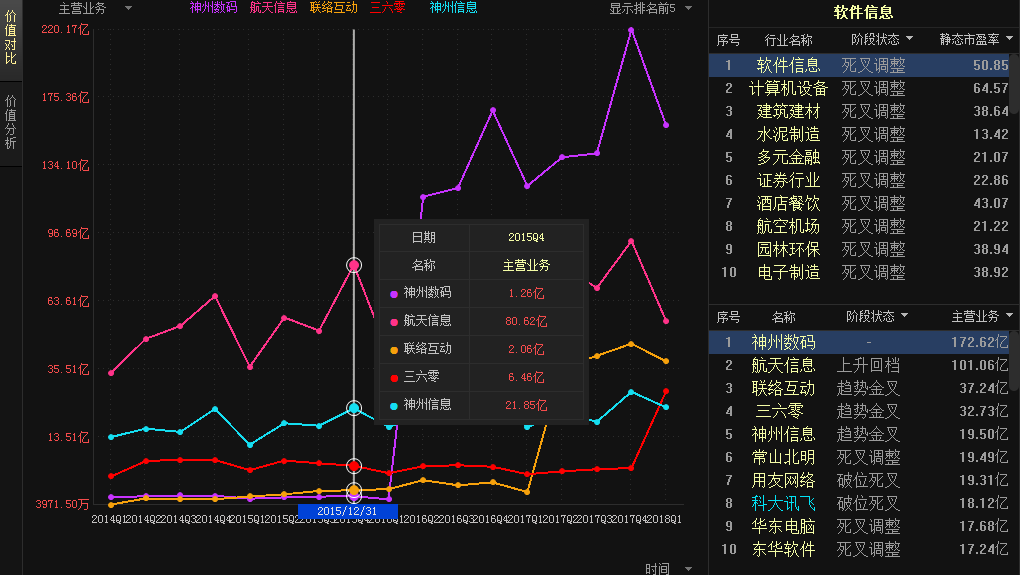Select the 证券行业 industry row
1020x575 pixels.
pyautogui.click(x=861, y=180)
